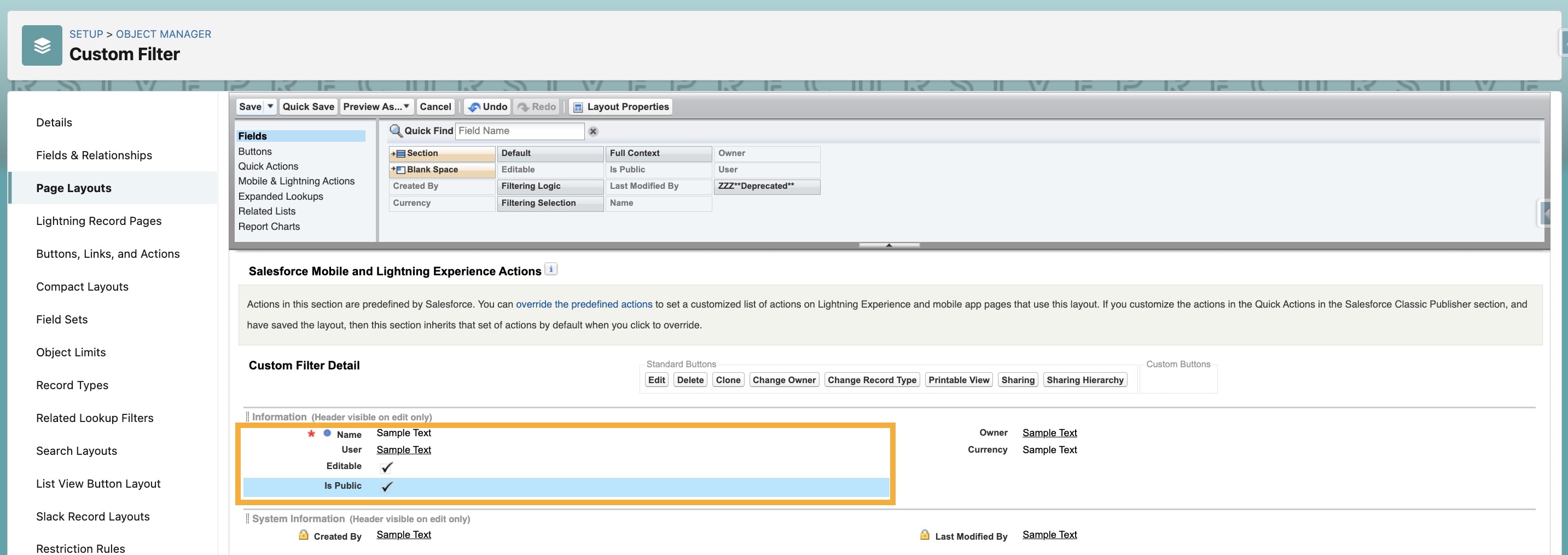
Task: Clear the Quick Find field with the X icon
Action: point(593,131)
